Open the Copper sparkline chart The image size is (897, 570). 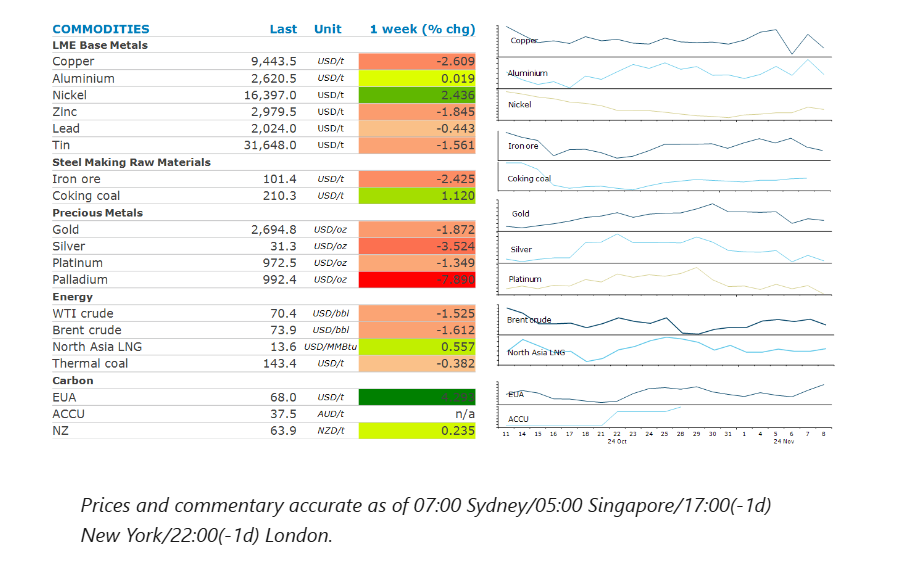665,41
